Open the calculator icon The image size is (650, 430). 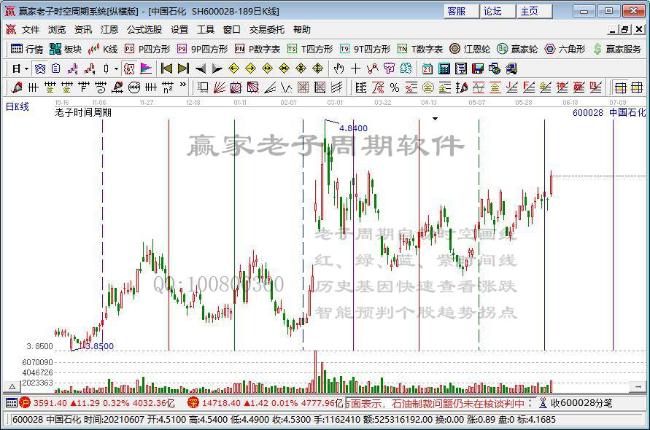pyautogui.click(x=444, y=68)
